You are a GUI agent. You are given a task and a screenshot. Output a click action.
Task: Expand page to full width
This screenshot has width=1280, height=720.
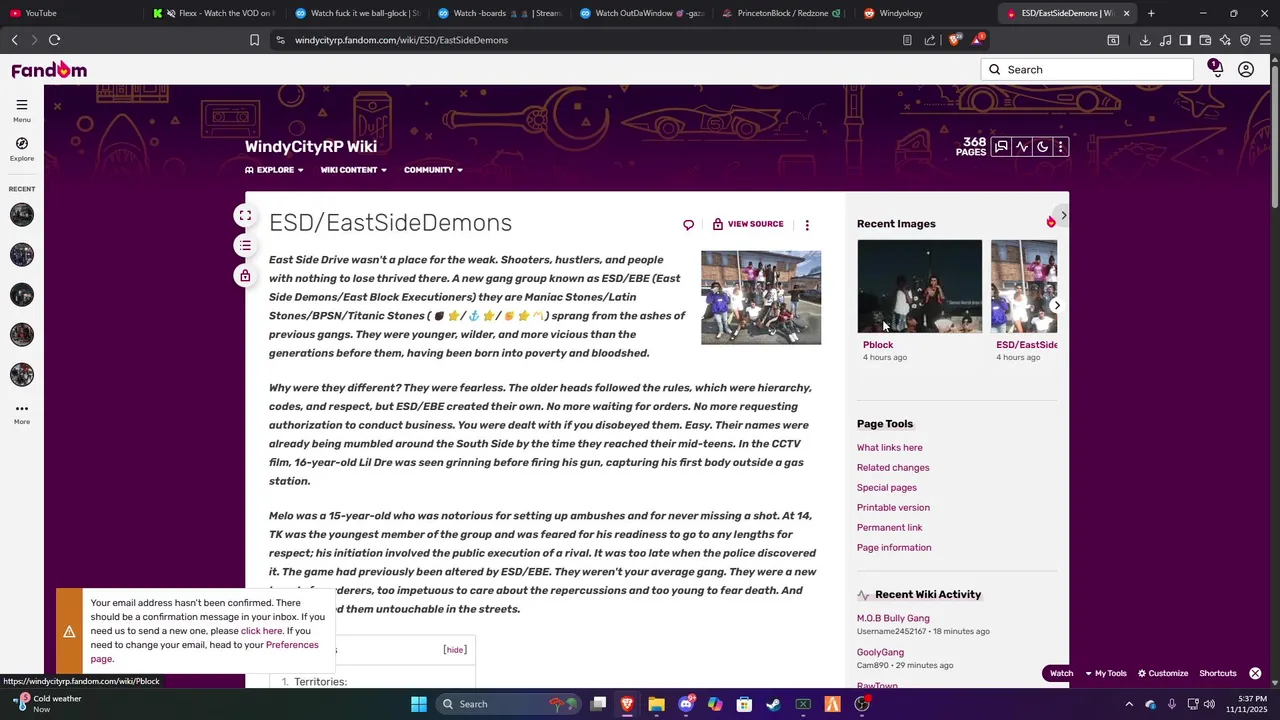tap(245, 216)
